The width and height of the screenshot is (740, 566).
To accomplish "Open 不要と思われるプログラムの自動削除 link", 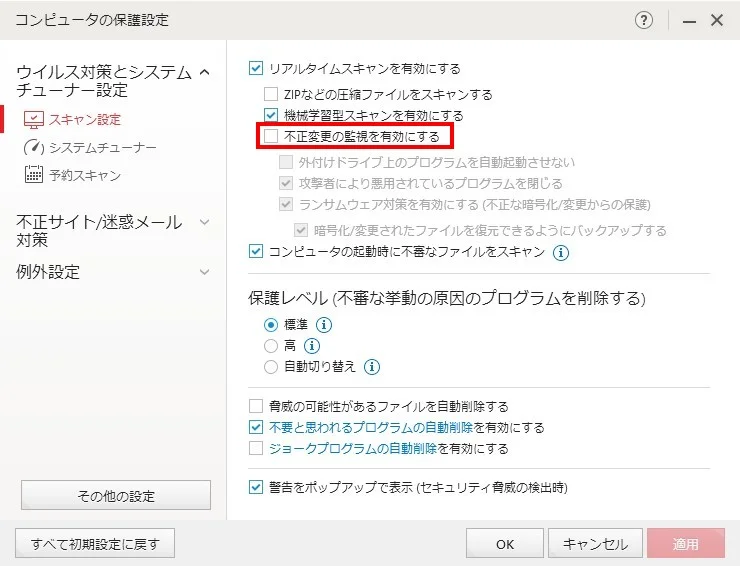I will [x=371, y=428].
